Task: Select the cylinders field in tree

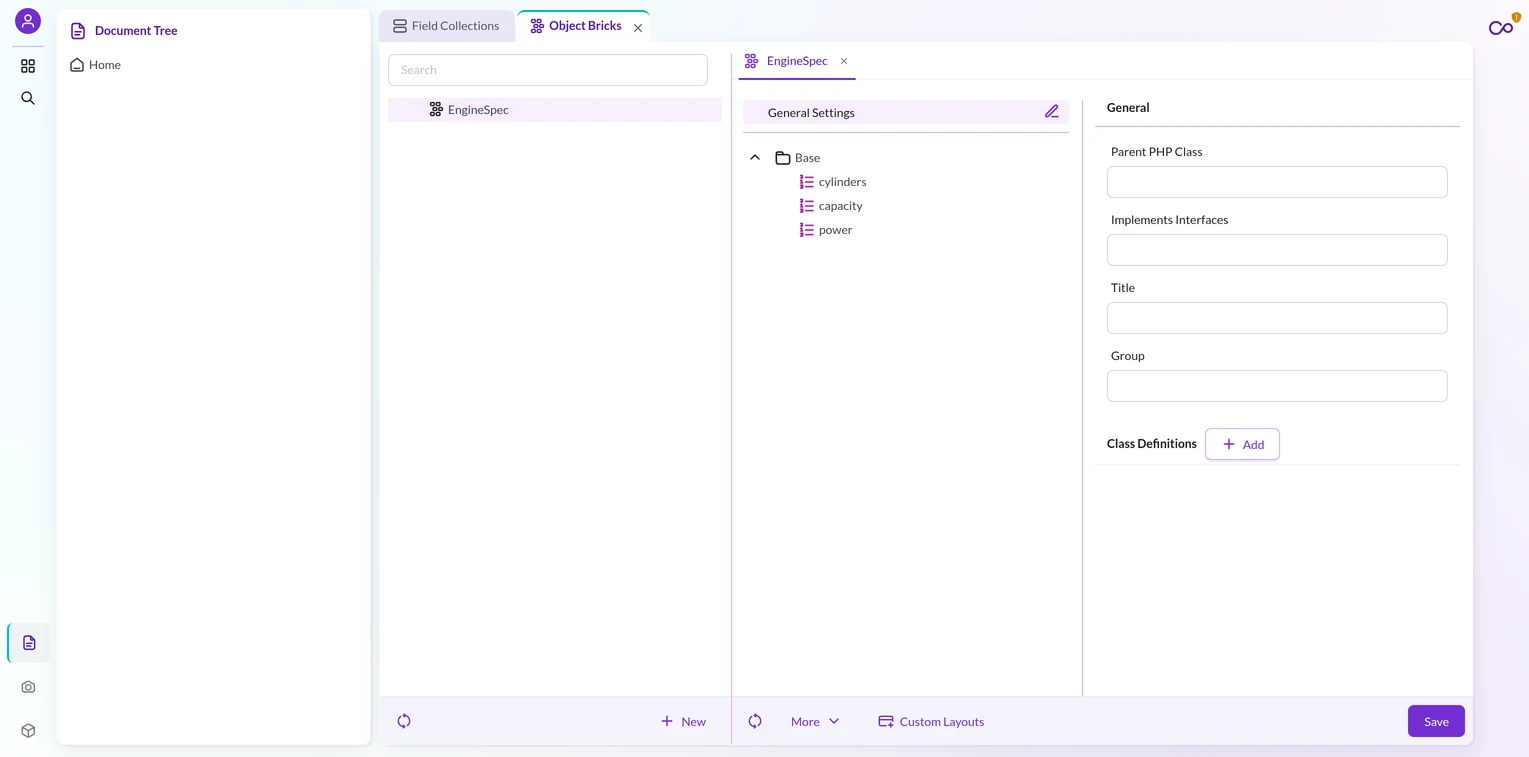Action: [x=842, y=182]
